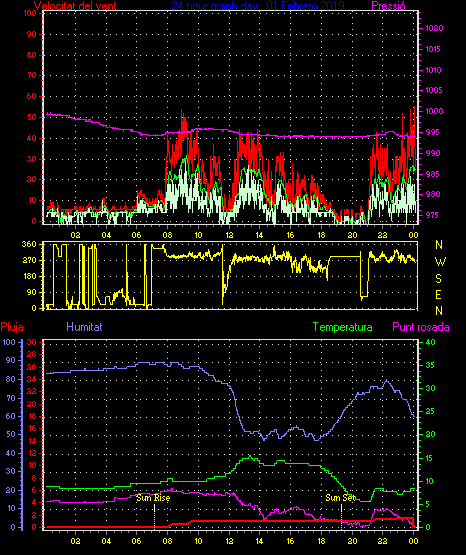
Task: Click the 360 wind direction axis value
Action: point(29,245)
